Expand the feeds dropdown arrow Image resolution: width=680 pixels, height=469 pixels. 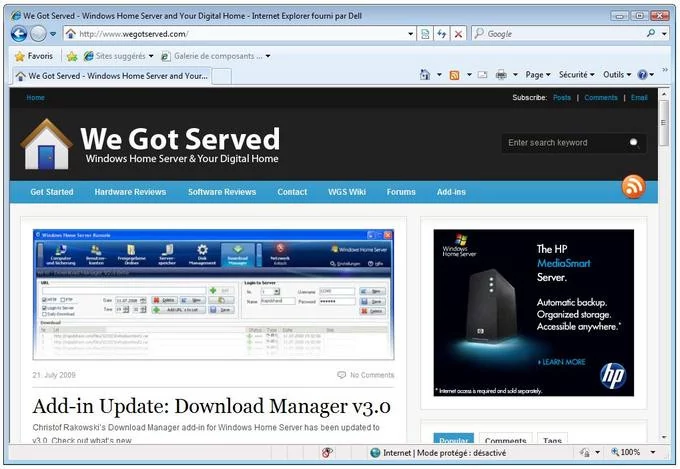tap(469, 75)
